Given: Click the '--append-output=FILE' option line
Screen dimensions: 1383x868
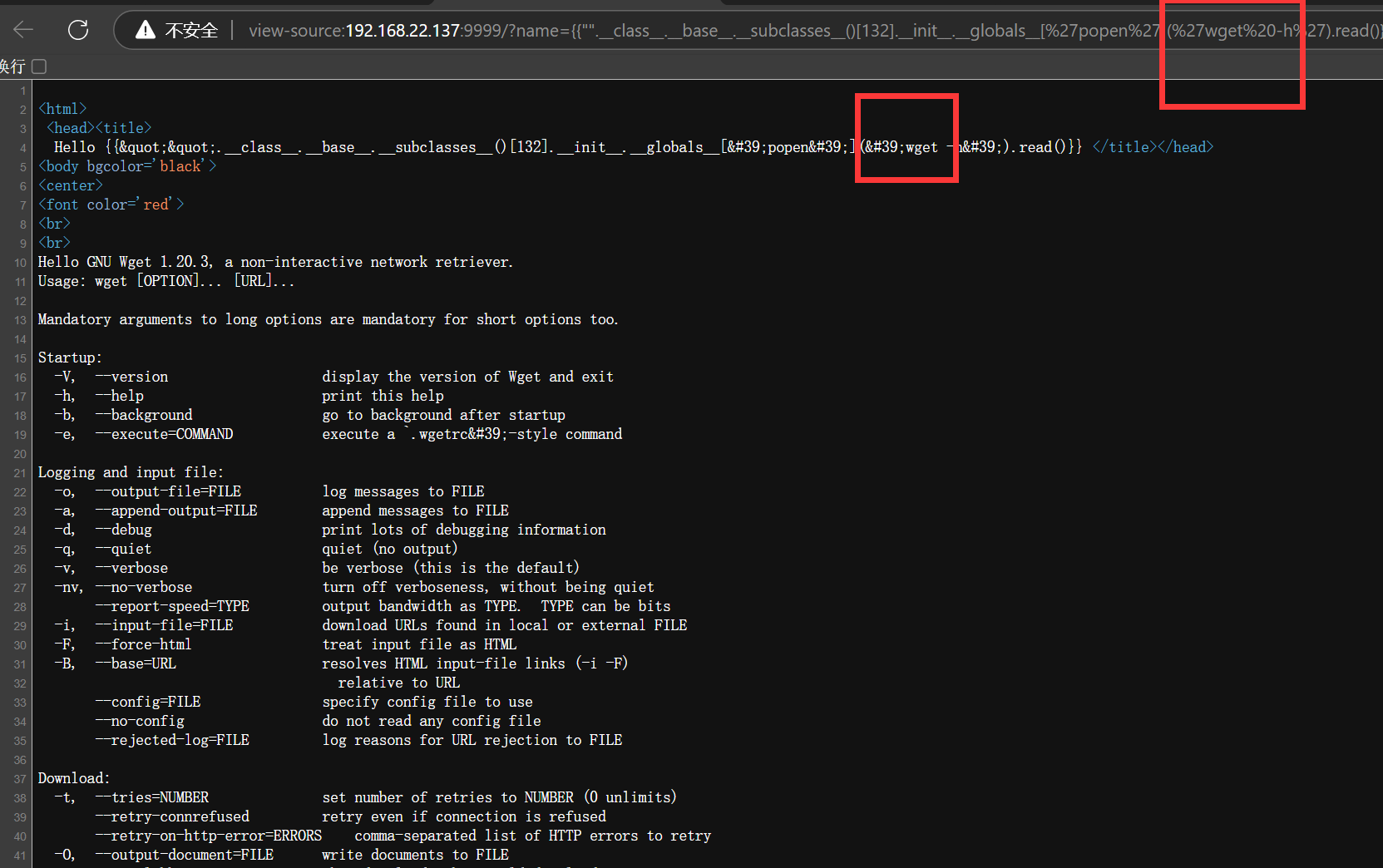Looking at the screenshot, I should (282, 510).
